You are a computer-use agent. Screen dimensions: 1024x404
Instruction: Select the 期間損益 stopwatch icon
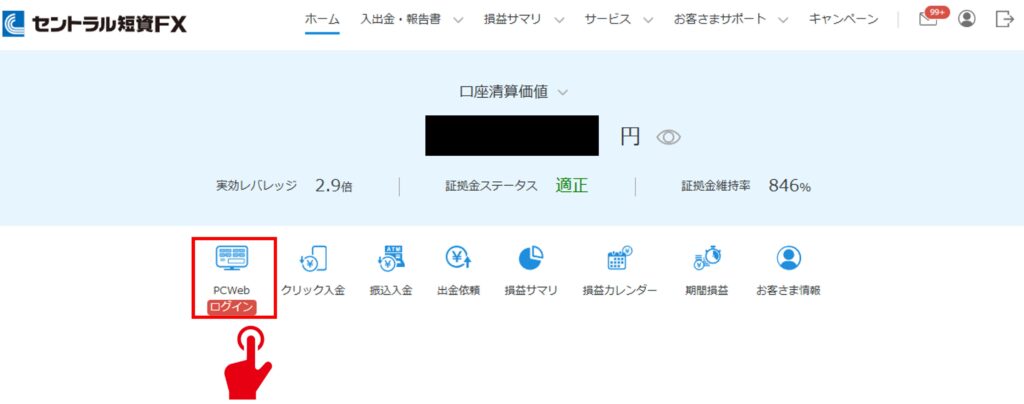click(706, 259)
